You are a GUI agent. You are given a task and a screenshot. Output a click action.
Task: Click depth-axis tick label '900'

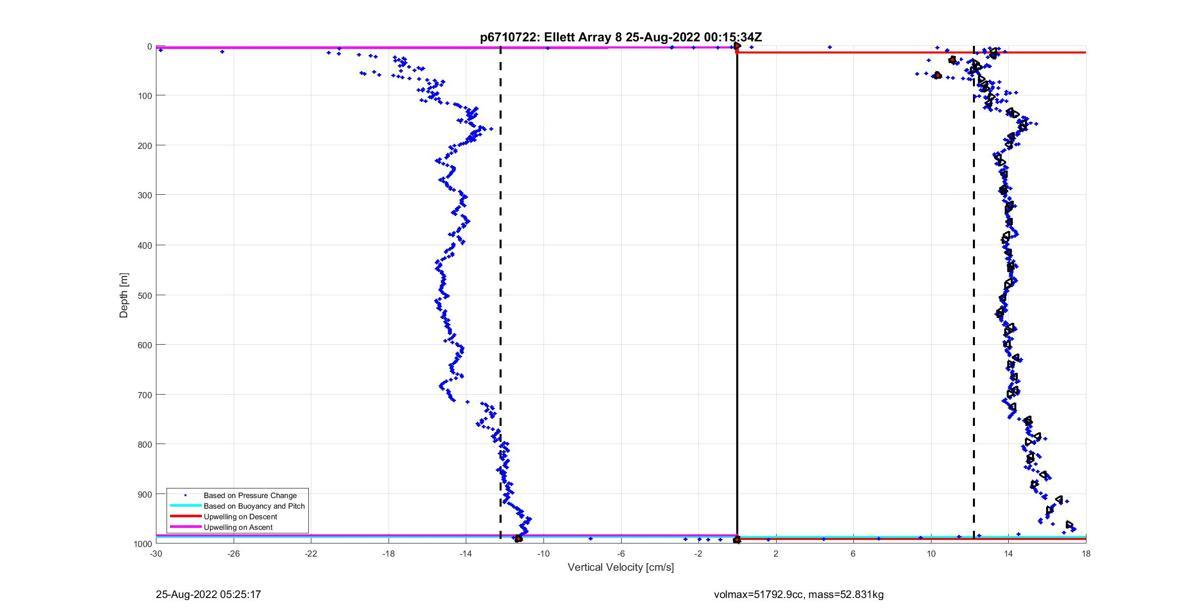[145, 494]
